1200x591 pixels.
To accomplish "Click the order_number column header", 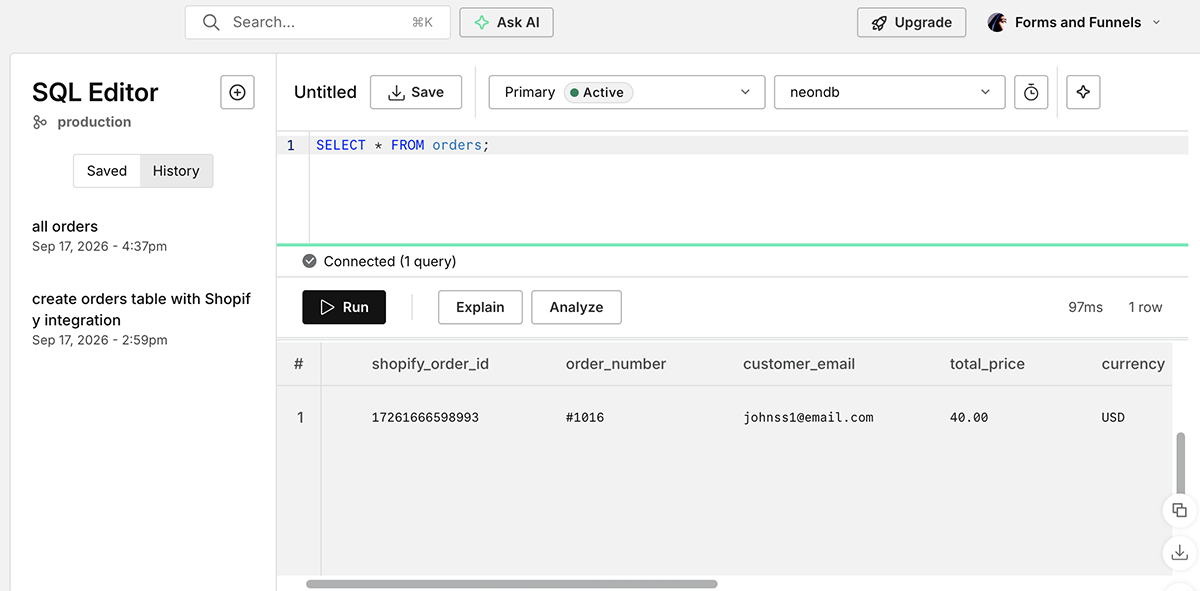I will click(616, 364).
